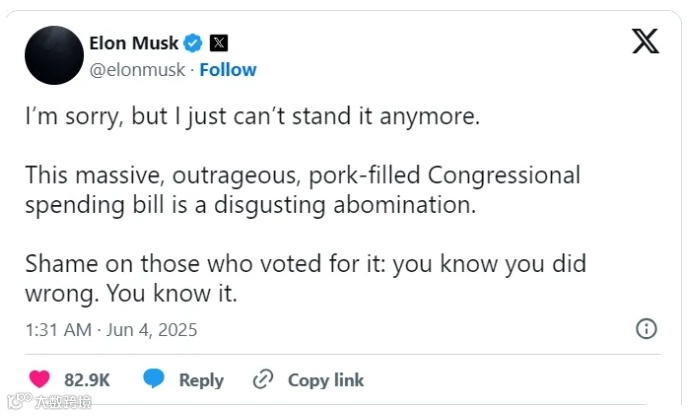Open the tweet info circle icon
689x416 pixels.
(x=647, y=328)
